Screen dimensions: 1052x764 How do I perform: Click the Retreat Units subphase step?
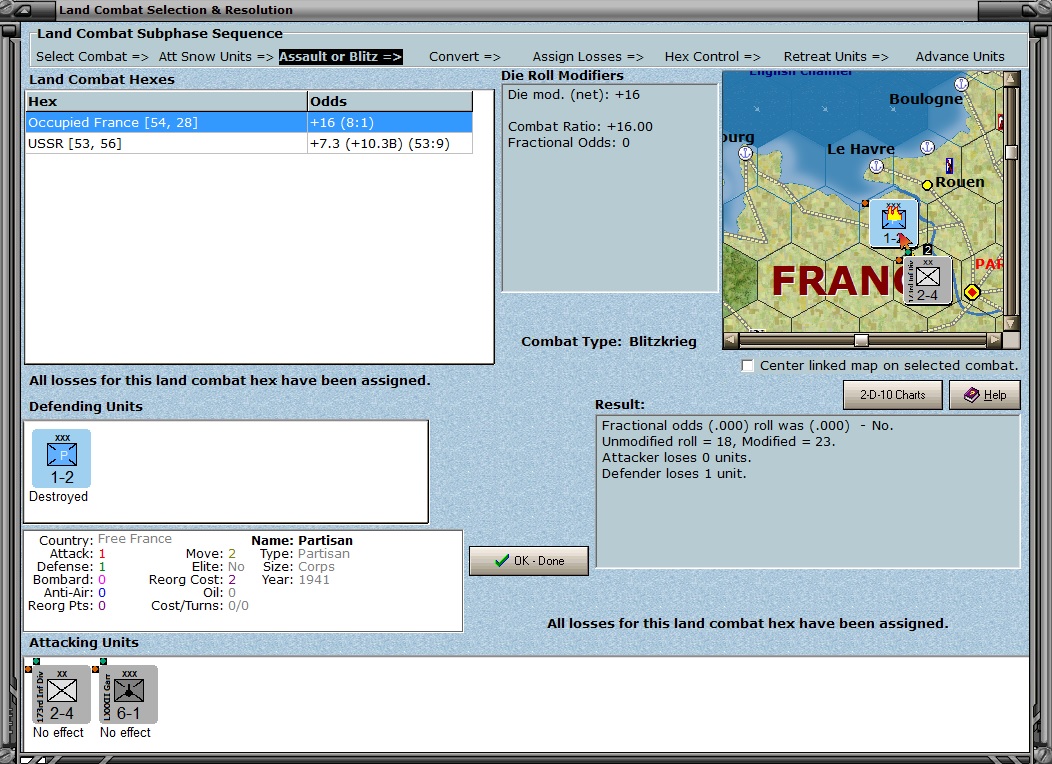pyautogui.click(x=836, y=56)
